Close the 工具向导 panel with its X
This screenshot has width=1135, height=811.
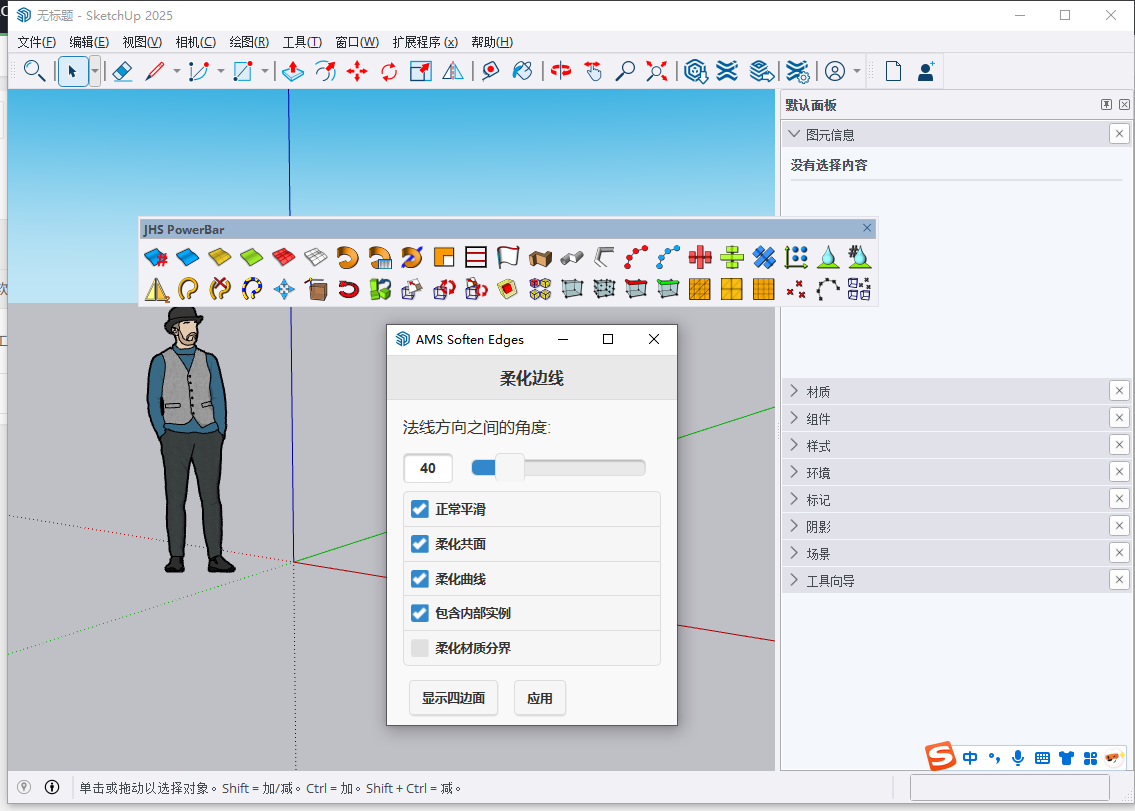(1119, 580)
